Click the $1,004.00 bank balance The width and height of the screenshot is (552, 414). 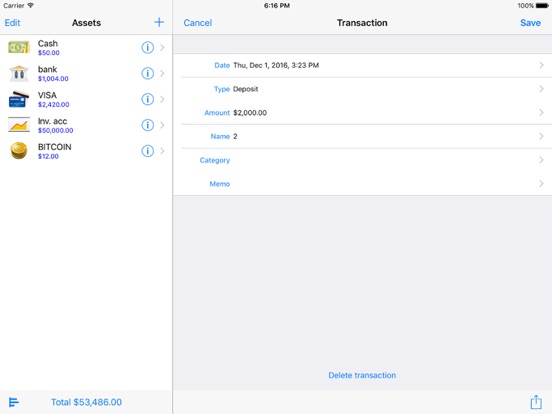(53, 79)
